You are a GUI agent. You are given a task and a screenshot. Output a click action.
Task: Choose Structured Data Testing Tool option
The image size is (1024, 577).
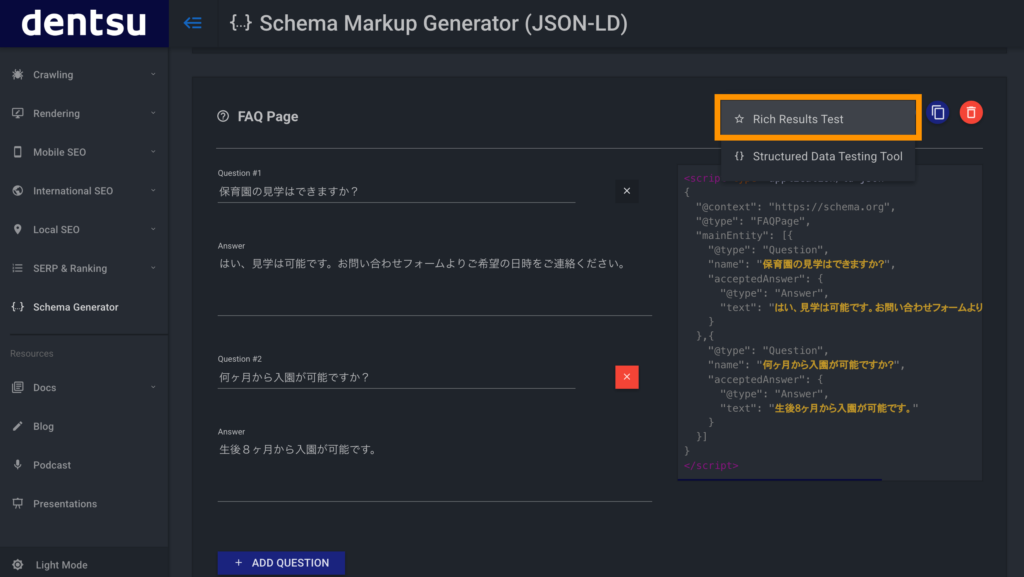818,157
